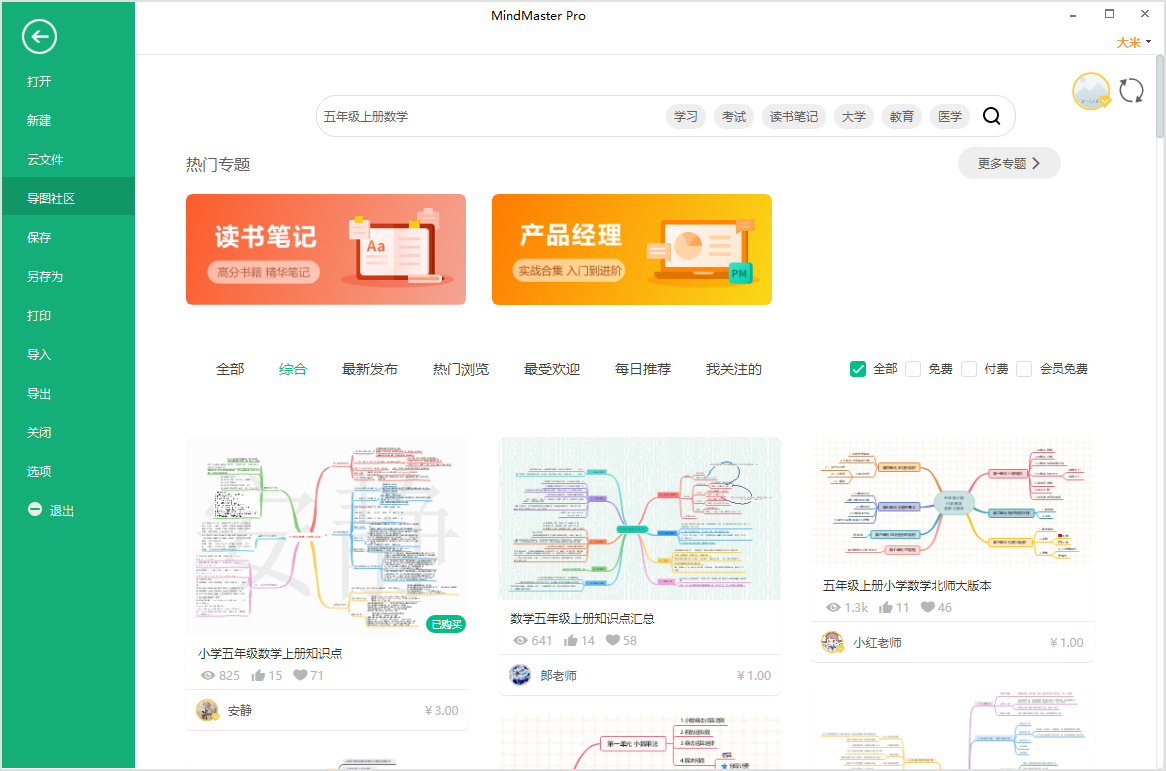Uncheck the 全部 price filter checkbox
Viewport: 1166px width, 771px height.
858,369
